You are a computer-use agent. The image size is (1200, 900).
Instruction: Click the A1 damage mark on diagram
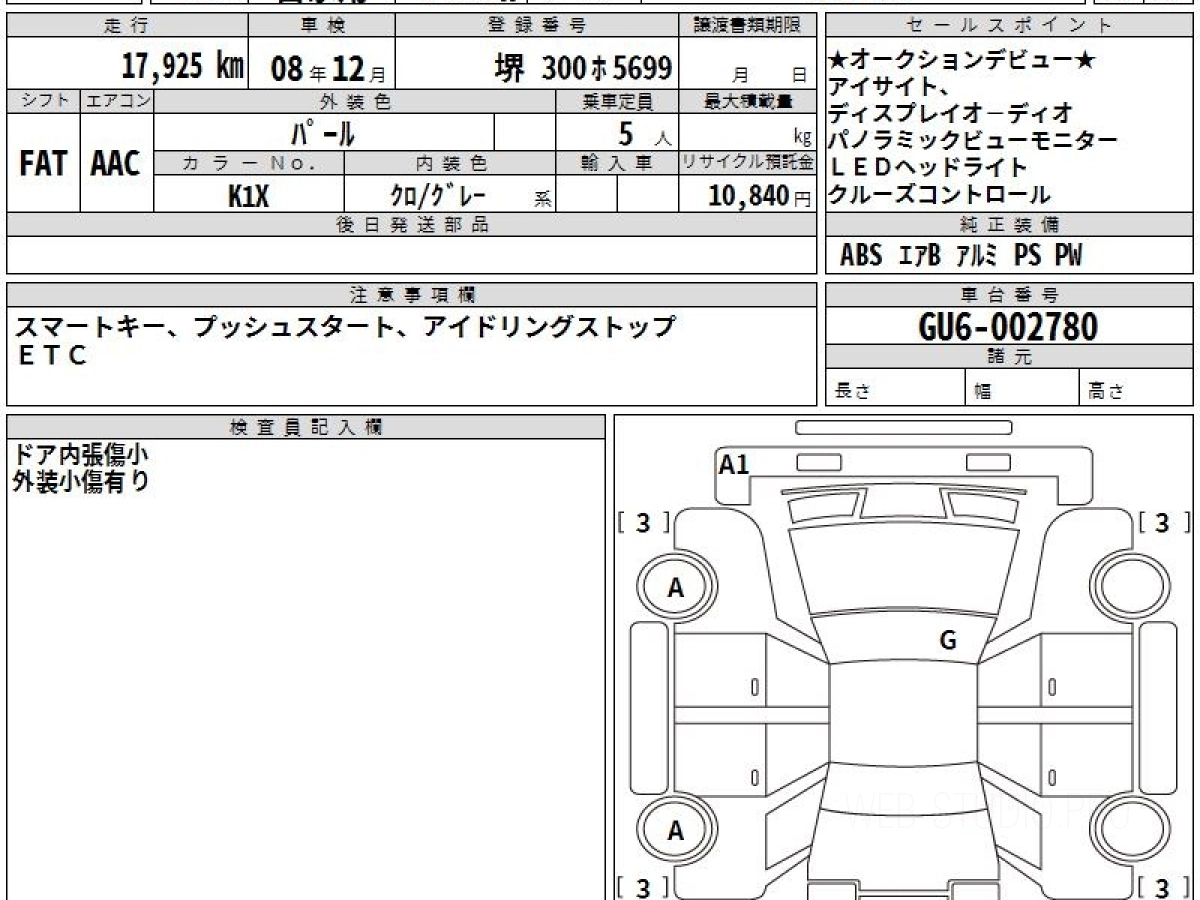[x=734, y=464]
